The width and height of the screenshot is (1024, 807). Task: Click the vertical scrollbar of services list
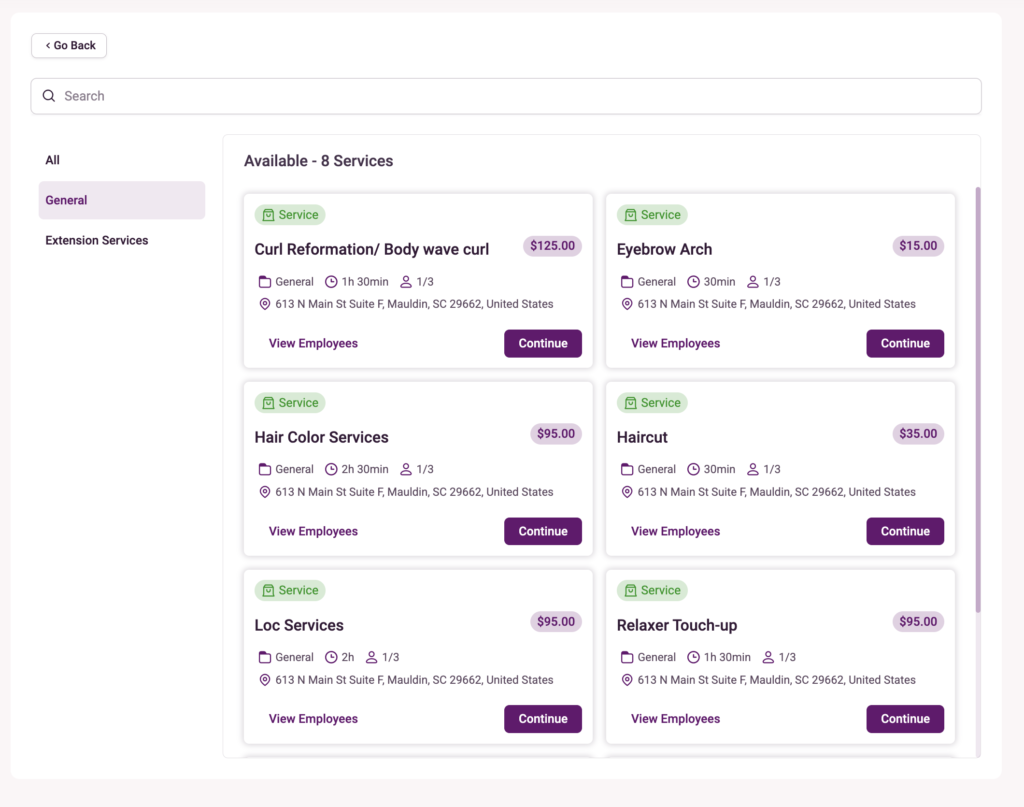click(x=978, y=400)
